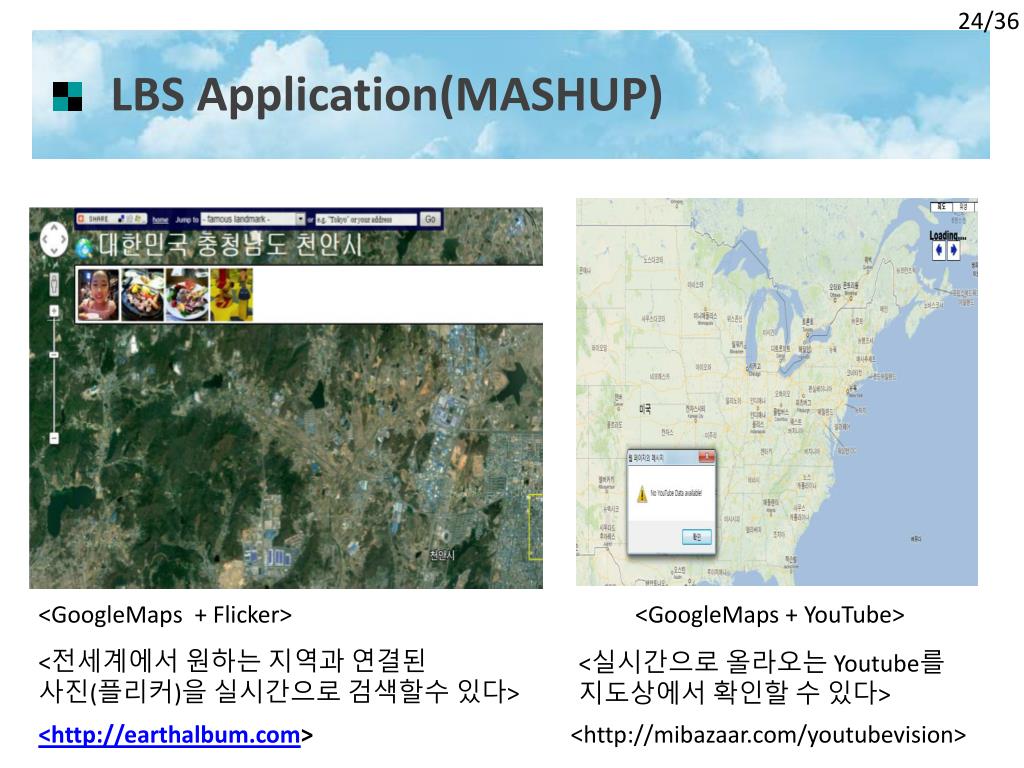This screenshot has height=768, width=1024.
Task: Click the globe icon beside location title
Action: tap(84, 248)
